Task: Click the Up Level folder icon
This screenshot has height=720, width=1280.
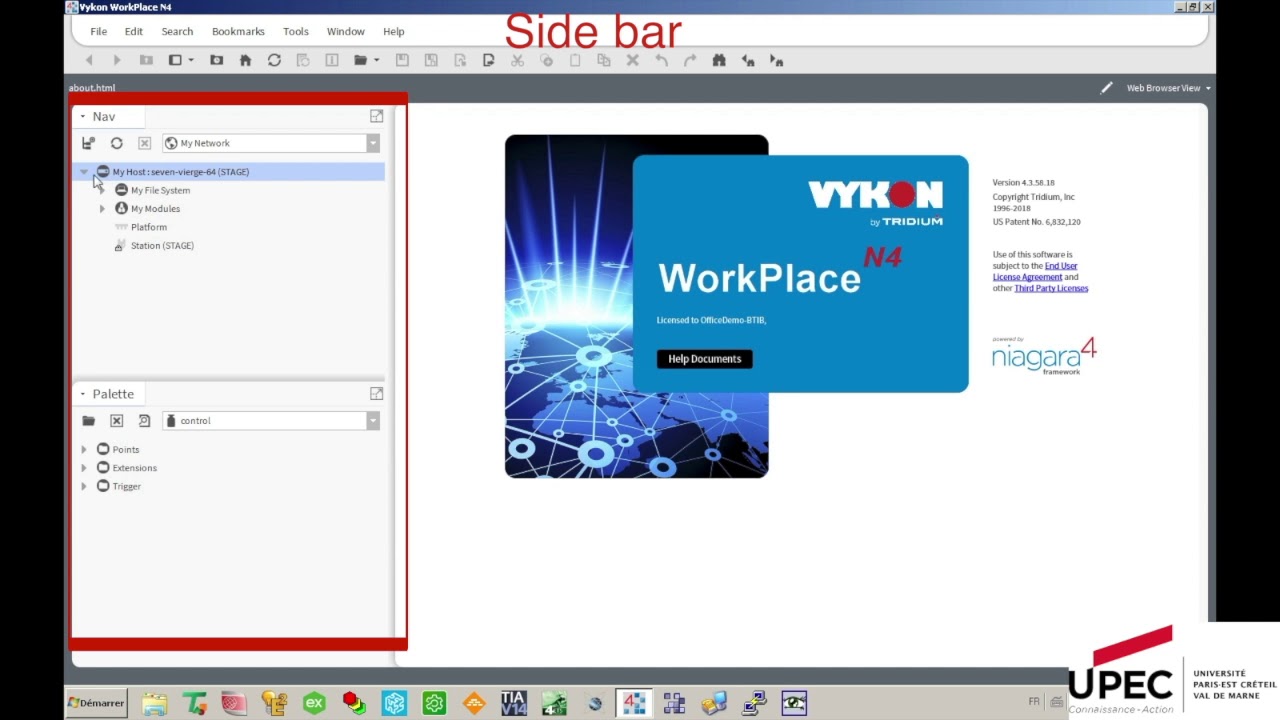Action: (146, 61)
